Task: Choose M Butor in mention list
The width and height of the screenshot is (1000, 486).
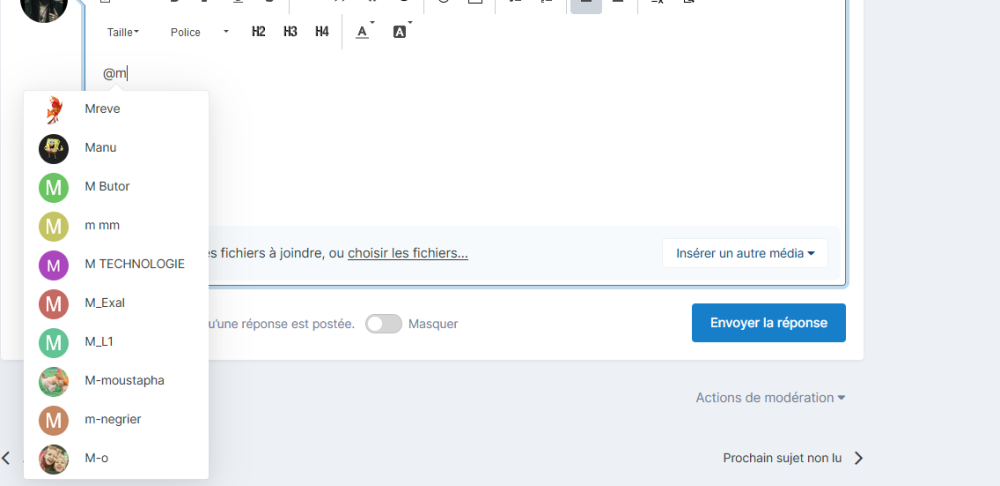Action: coord(116,187)
